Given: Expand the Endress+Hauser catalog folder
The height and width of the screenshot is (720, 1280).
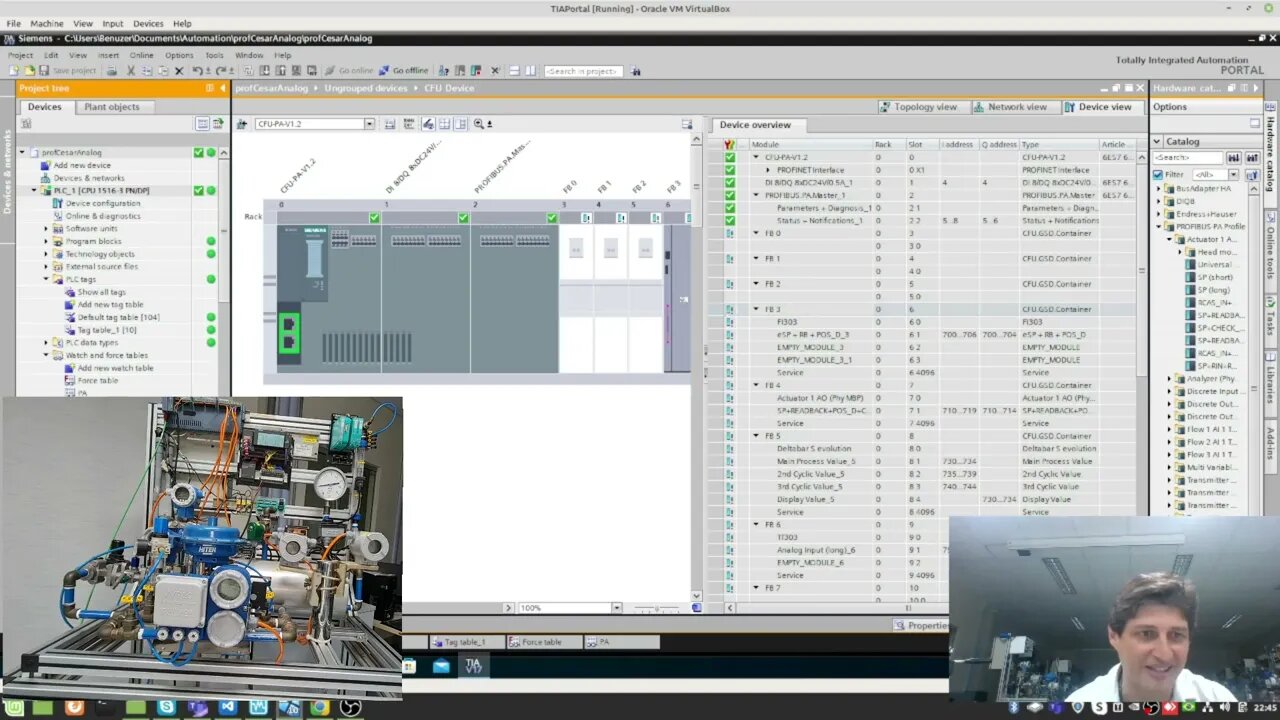Looking at the screenshot, I should 1160,214.
